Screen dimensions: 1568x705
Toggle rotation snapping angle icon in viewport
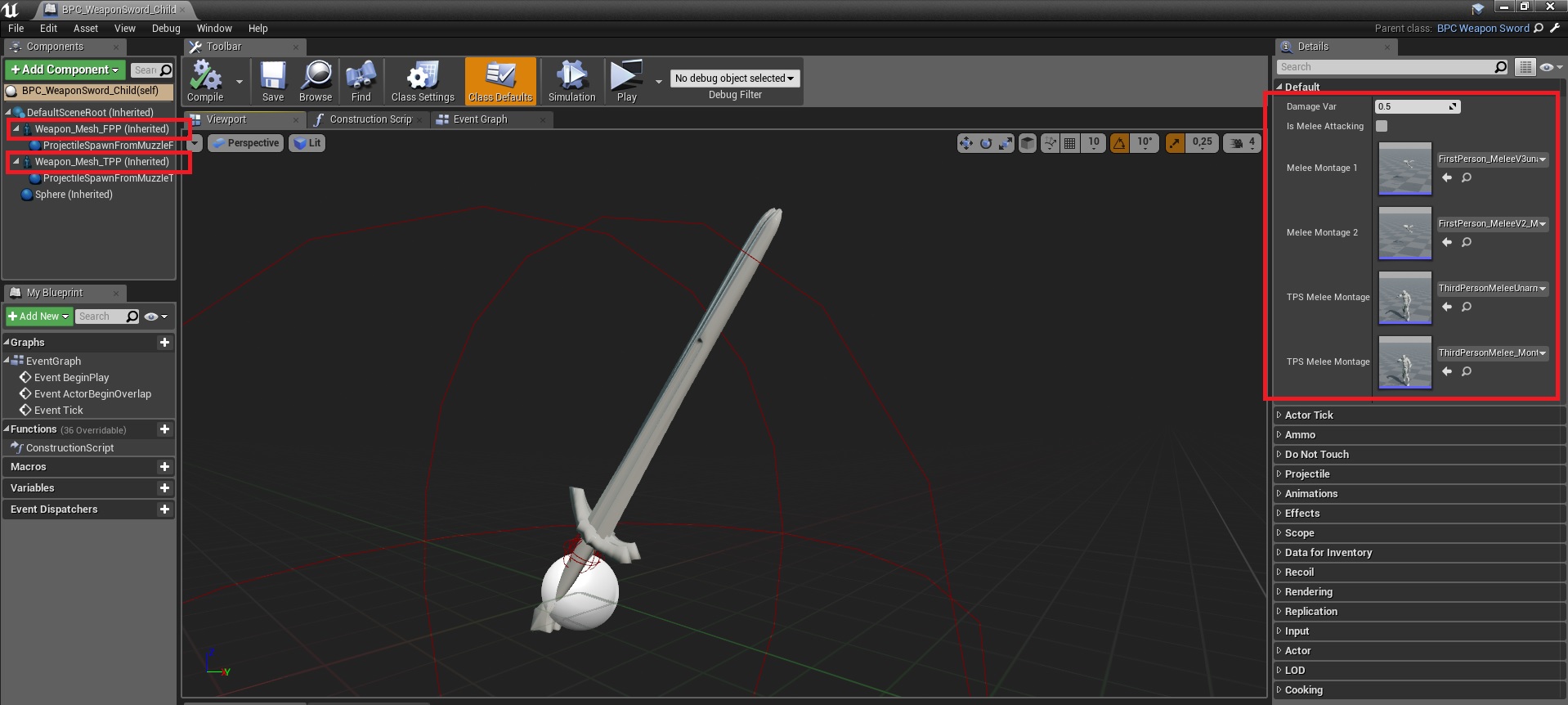click(x=1119, y=143)
